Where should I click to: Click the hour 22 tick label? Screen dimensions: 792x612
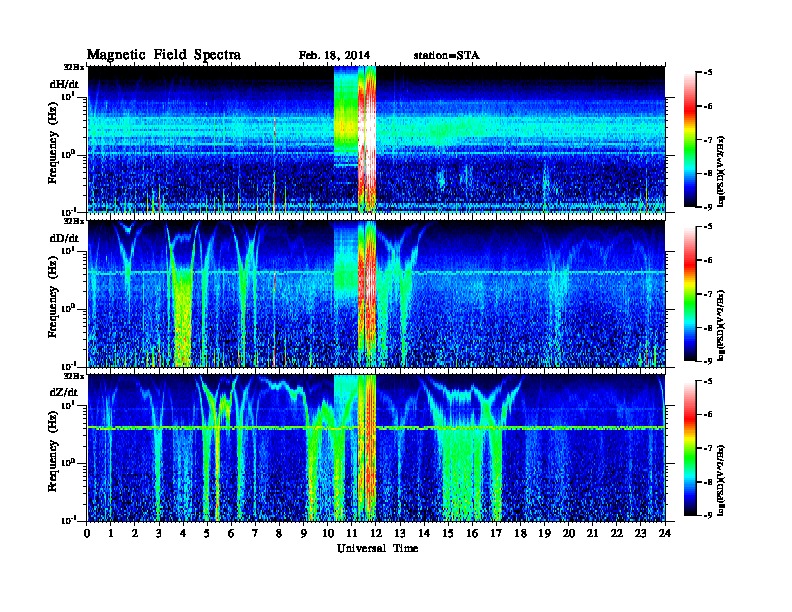pyautogui.click(x=617, y=533)
